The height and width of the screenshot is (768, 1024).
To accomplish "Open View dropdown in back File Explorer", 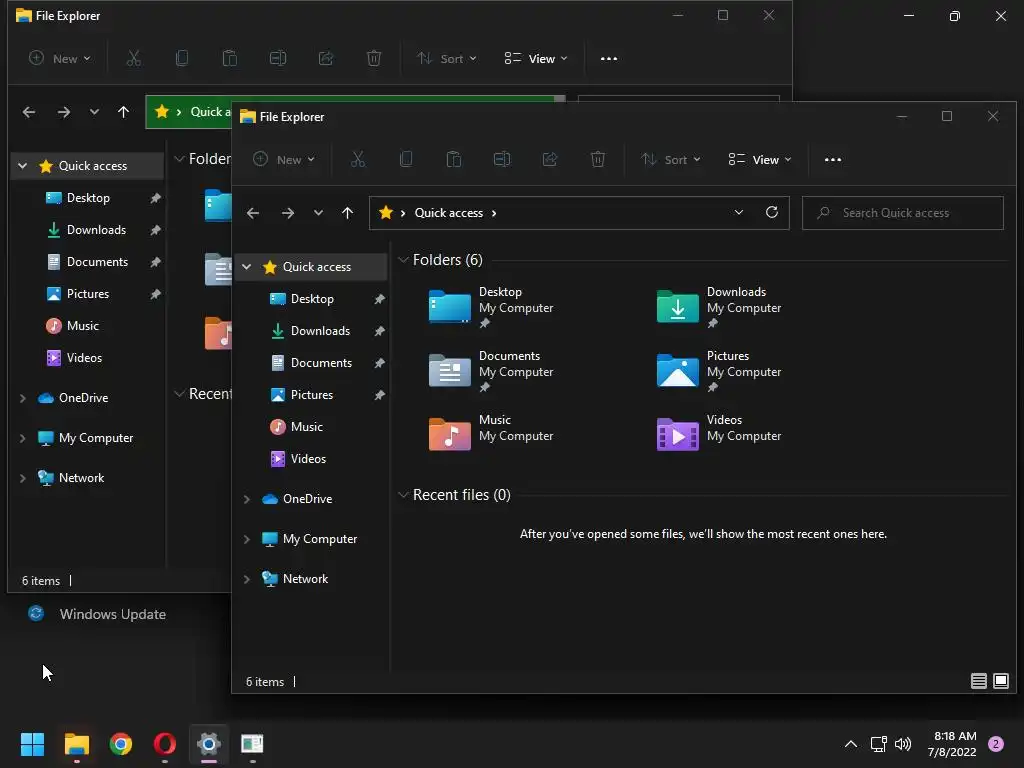I will (536, 58).
